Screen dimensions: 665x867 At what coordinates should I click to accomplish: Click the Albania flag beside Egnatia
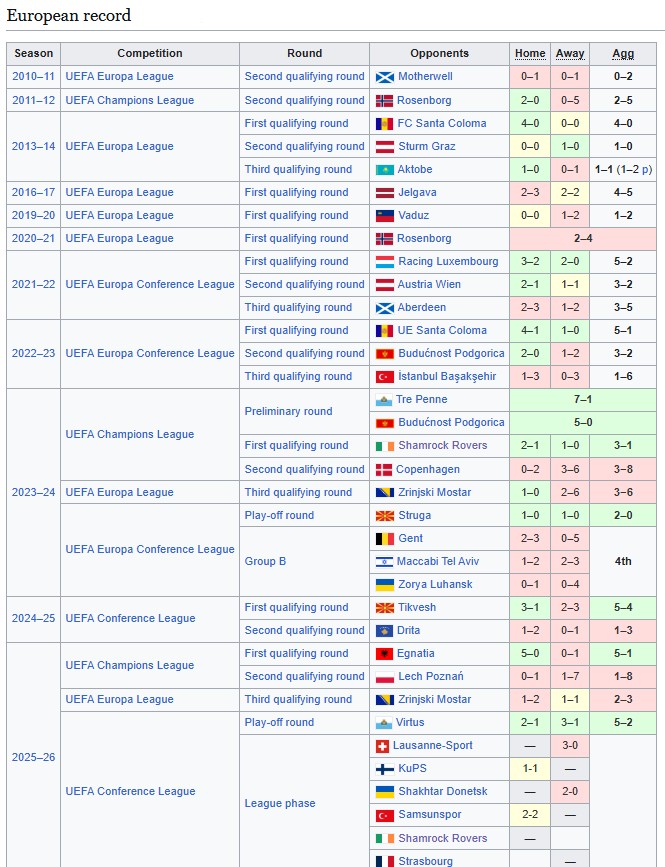pyautogui.click(x=385, y=654)
